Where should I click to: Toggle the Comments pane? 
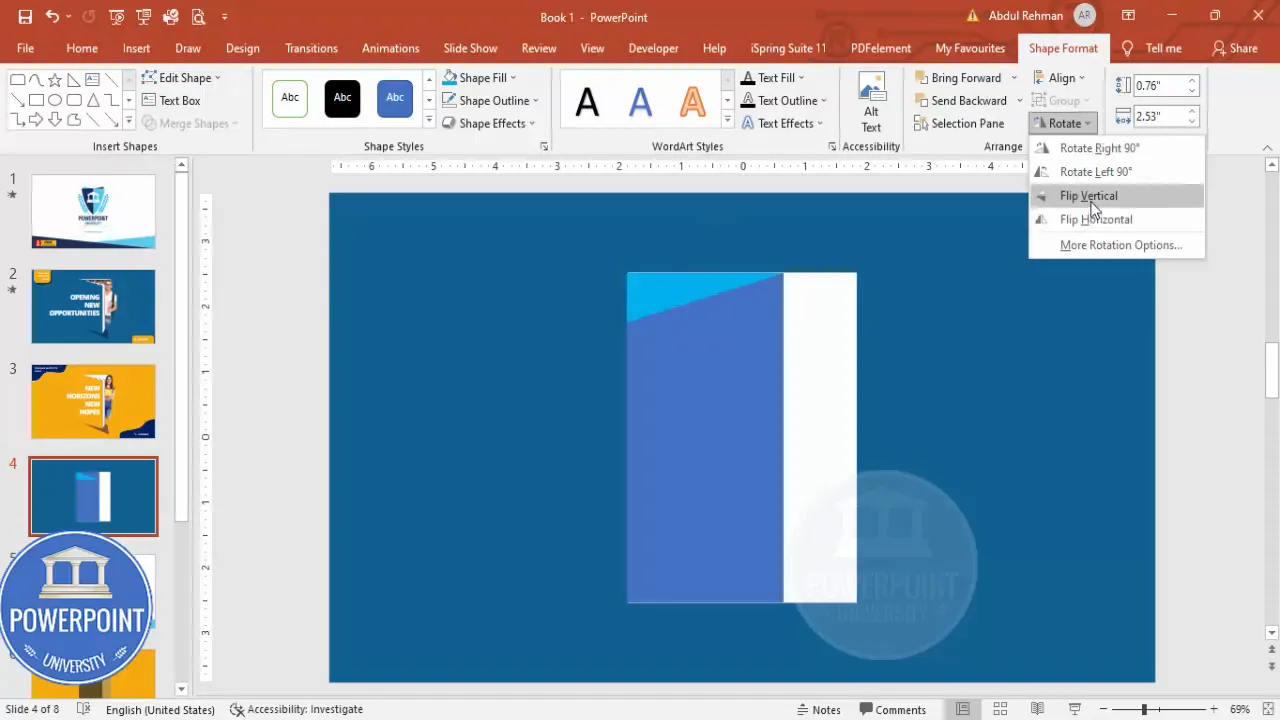click(x=892, y=709)
